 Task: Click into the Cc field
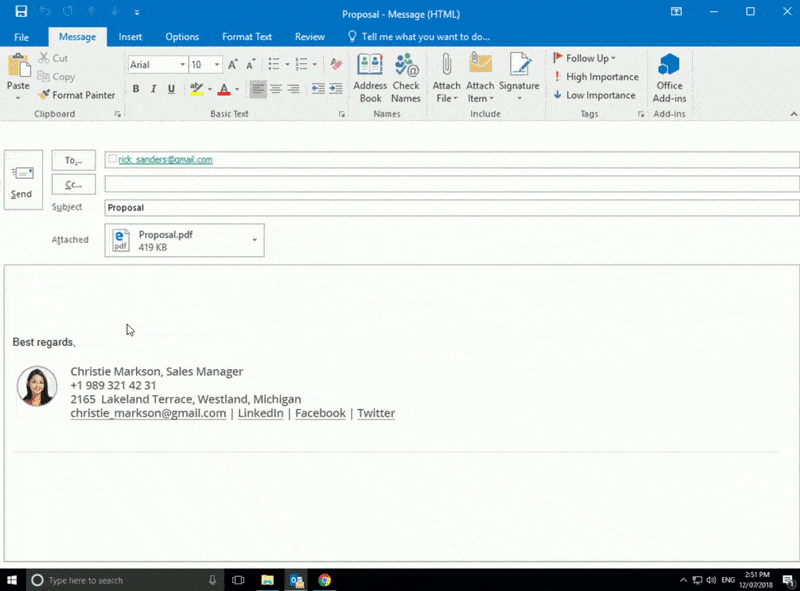[x=450, y=184]
